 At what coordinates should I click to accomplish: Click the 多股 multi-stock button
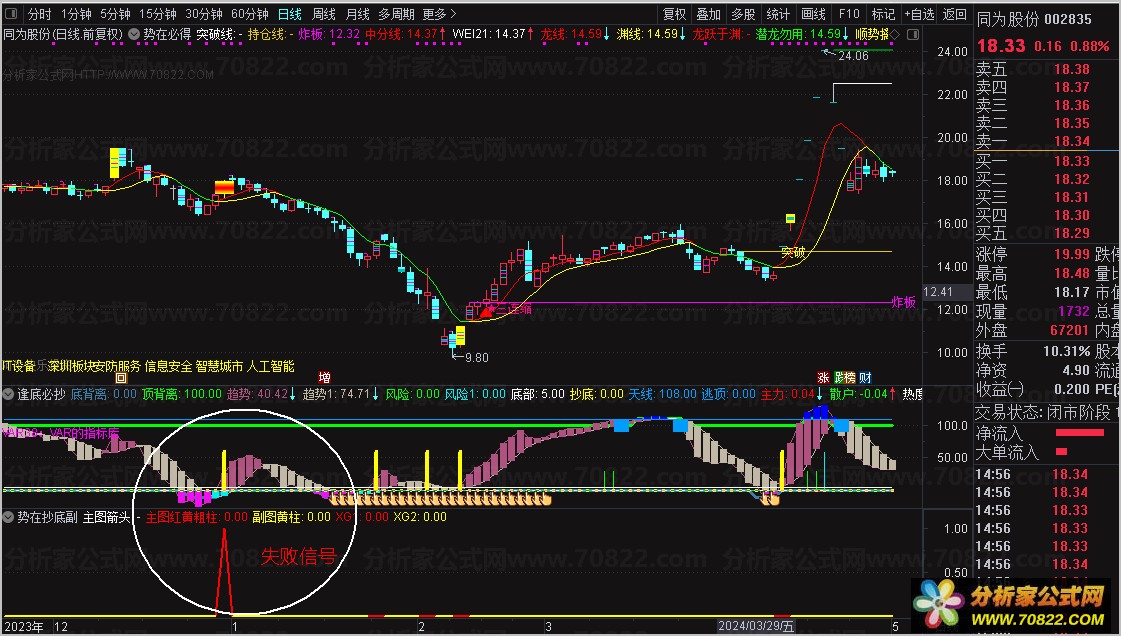pyautogui.click(x=744, y=14)
